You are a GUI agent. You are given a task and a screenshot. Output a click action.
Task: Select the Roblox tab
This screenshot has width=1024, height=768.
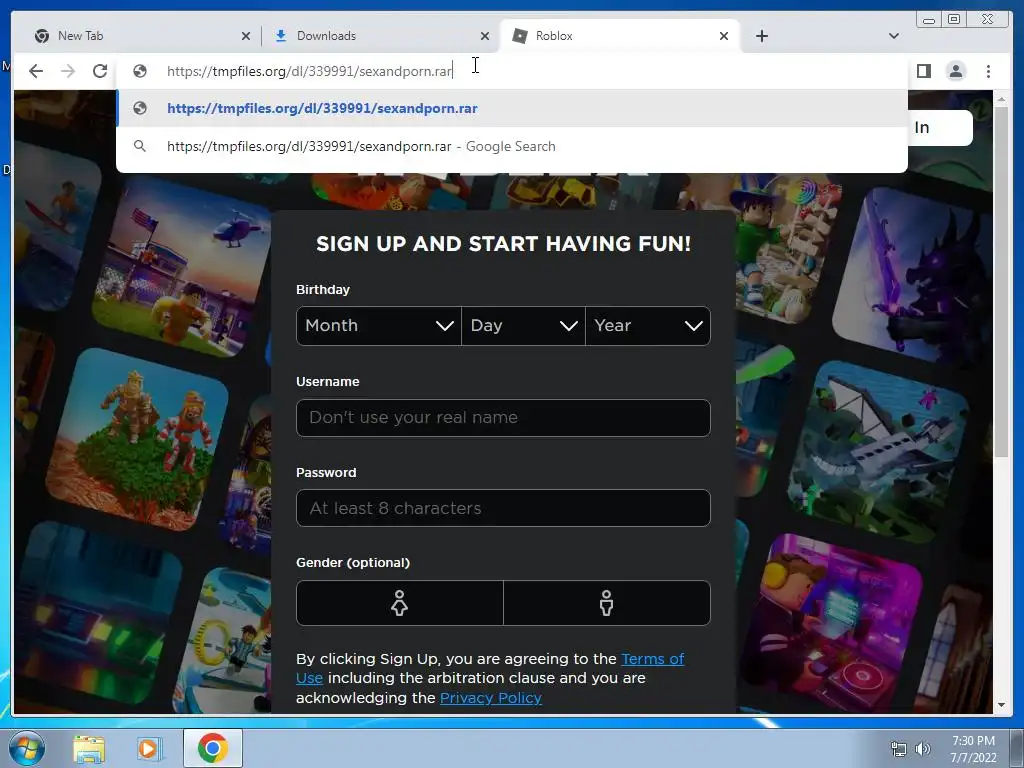(x=619, y=36)
